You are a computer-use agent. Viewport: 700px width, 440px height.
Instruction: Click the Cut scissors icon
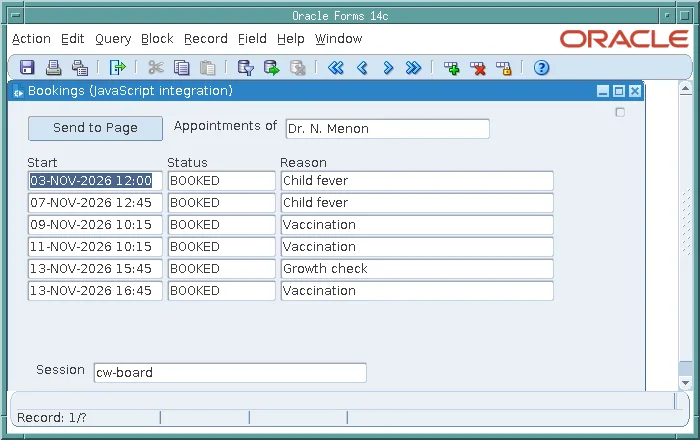156,68
